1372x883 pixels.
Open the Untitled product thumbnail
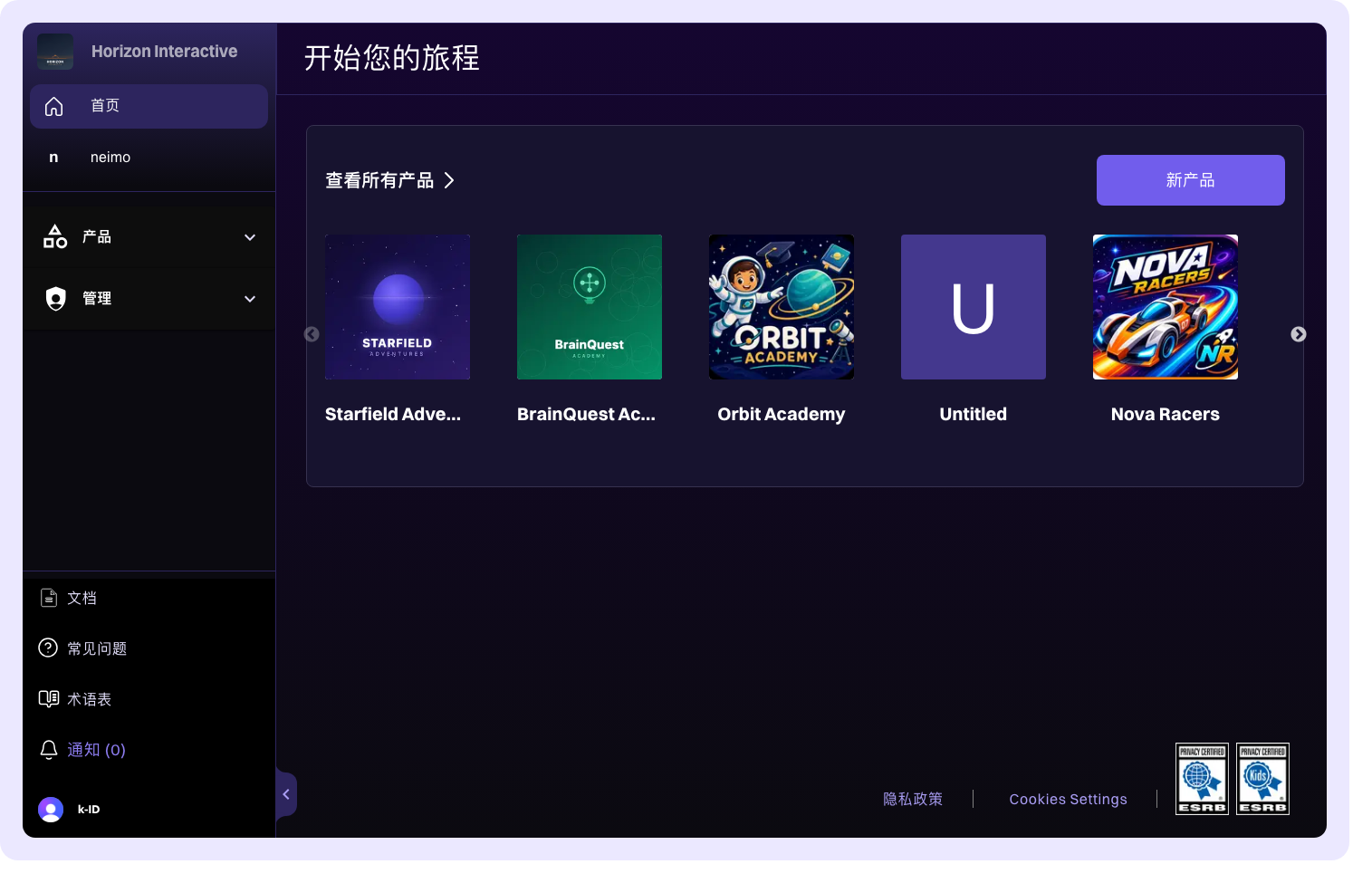click(x=974, y=307)
